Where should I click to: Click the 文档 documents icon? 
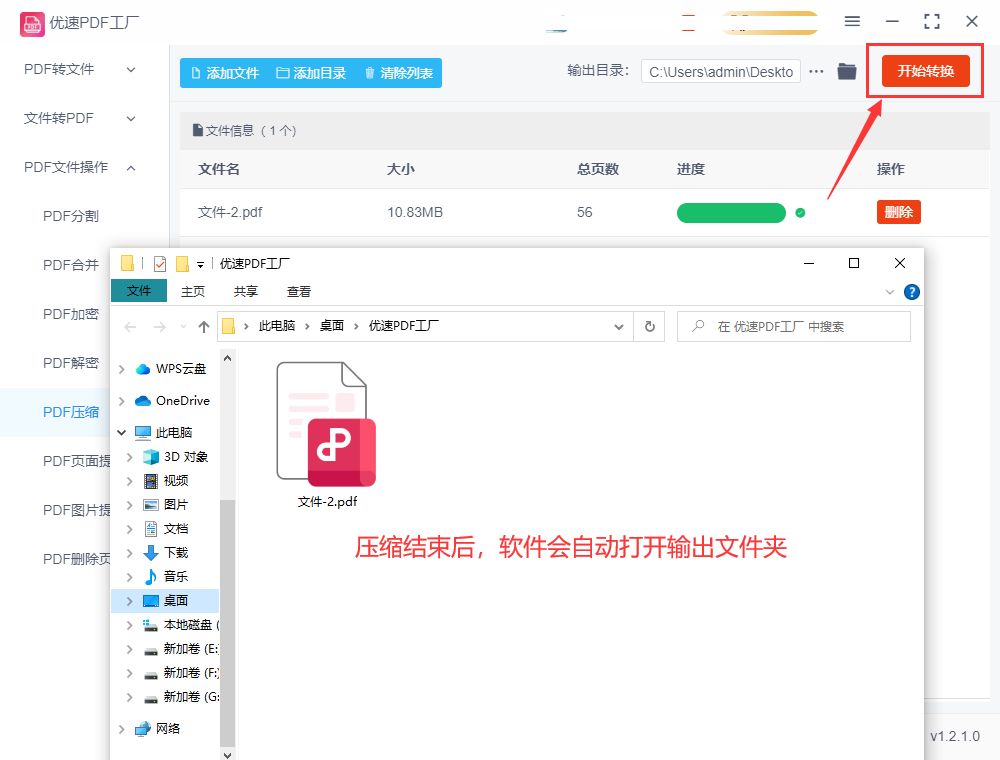[x=151, y=529]
